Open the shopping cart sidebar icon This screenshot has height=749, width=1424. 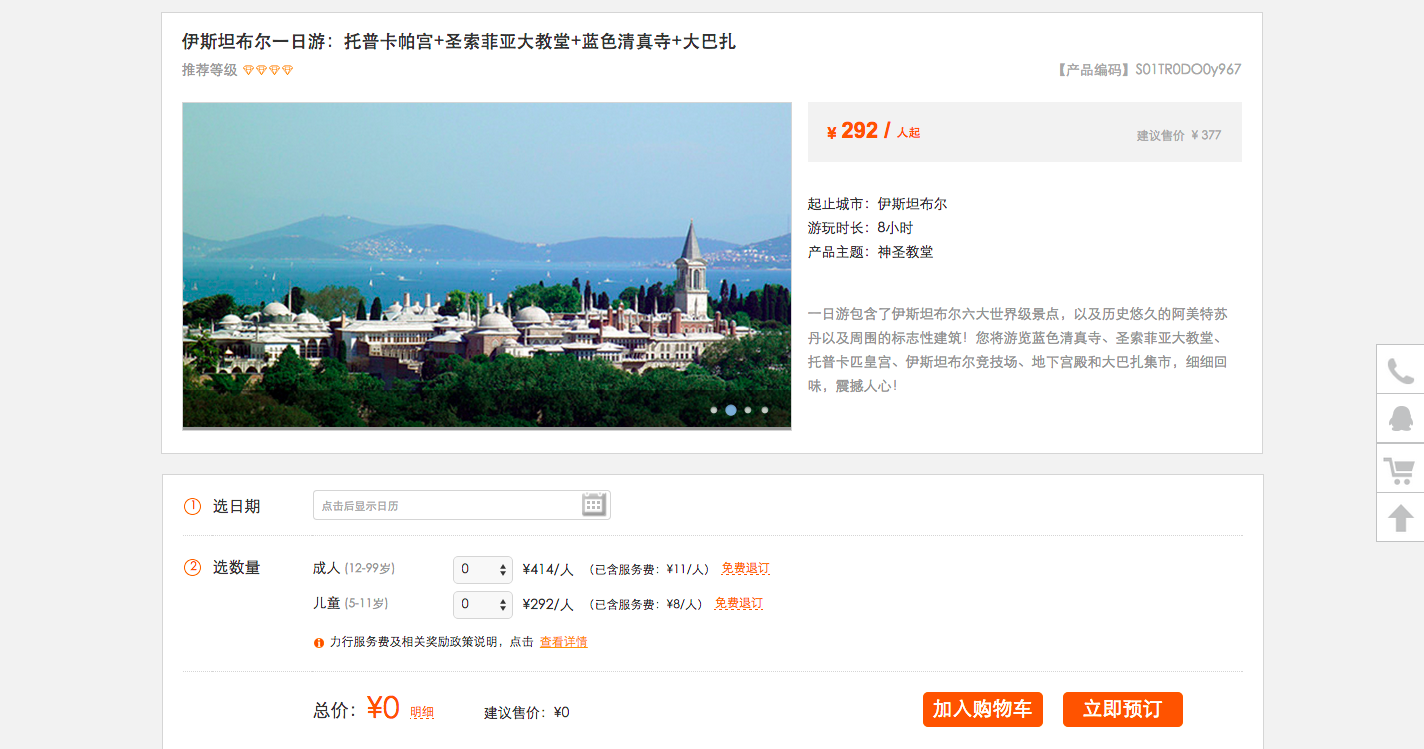(x=1400, y=468)
